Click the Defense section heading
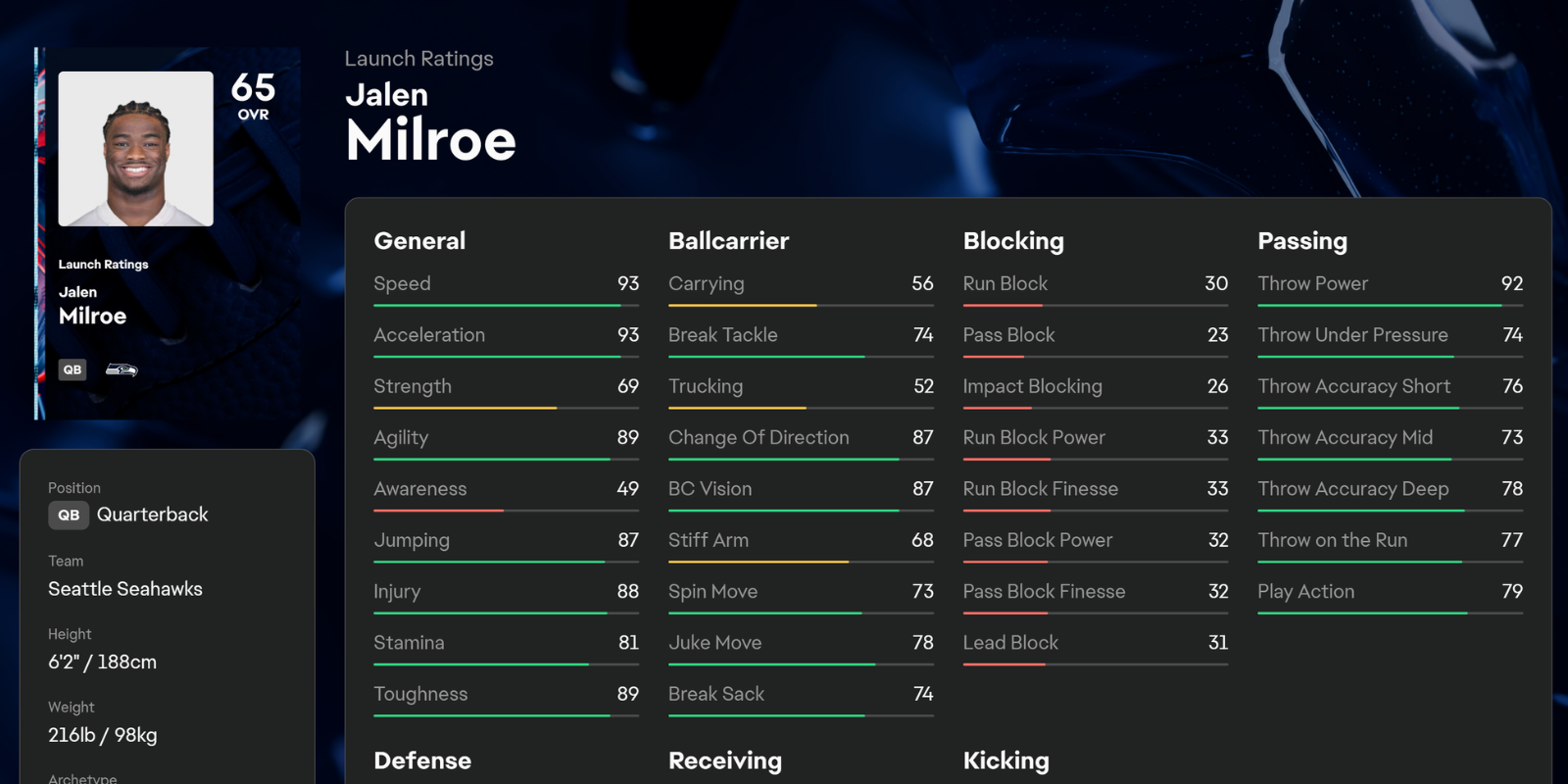1568x784 pixels. click(422, 760)
